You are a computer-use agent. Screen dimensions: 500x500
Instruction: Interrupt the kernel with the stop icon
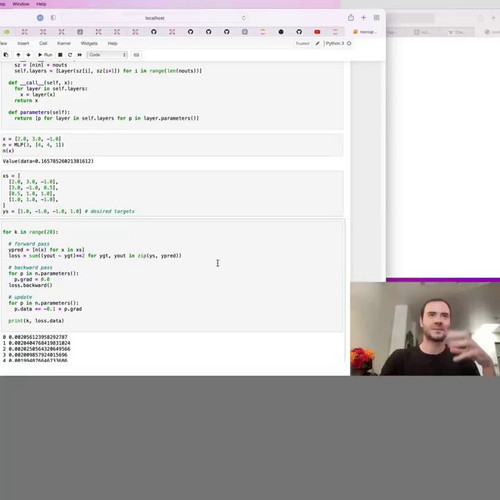[x=60, y=55]
